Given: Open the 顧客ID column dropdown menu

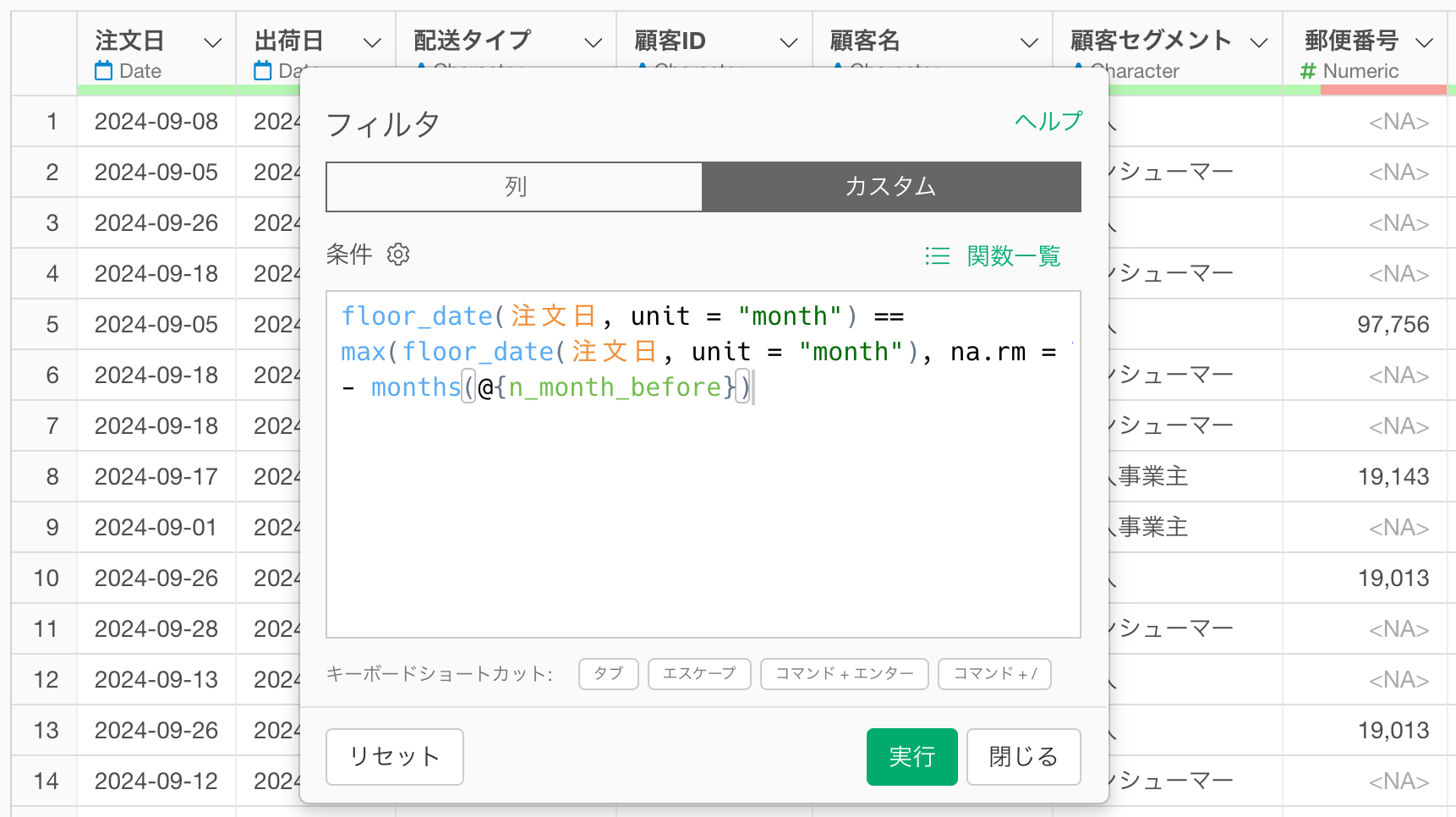Looking at the screenshot, I should tap(789, 42).
